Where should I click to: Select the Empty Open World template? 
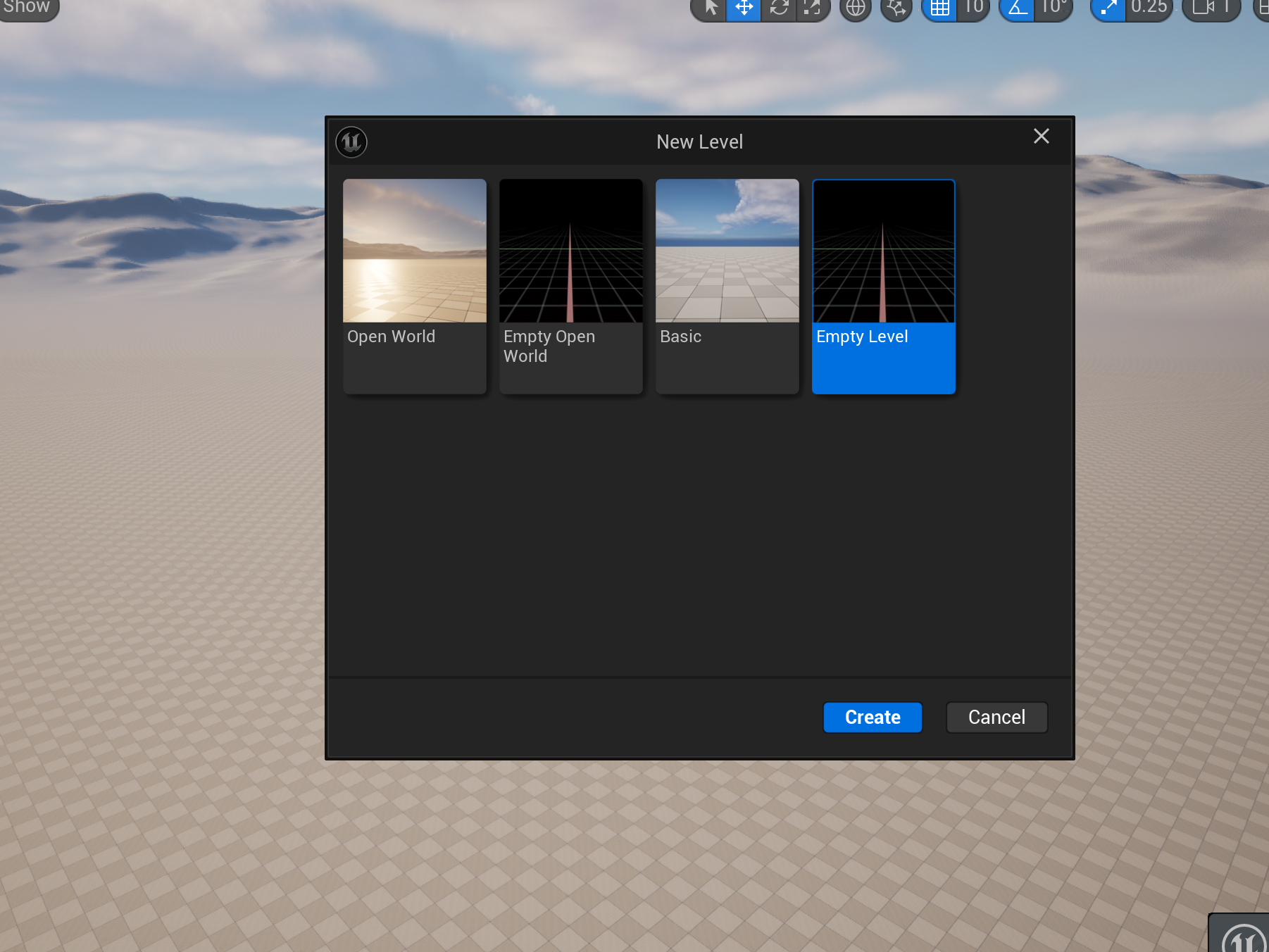(x=570, y=285)
